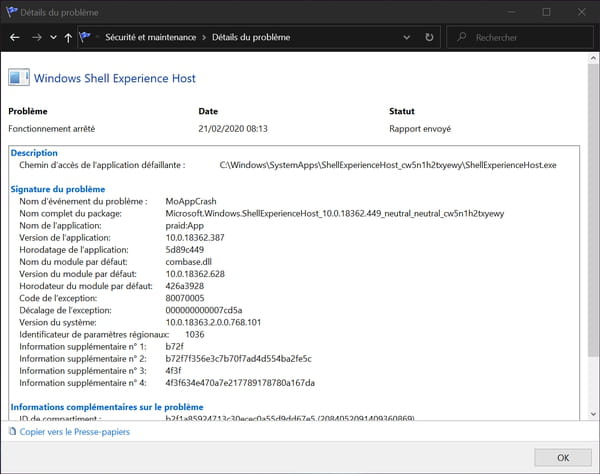The width and height of the screenshot is (600, 474).
Task: Click 'Windows Shell Experience Host' heading
Action: (115, 78)
